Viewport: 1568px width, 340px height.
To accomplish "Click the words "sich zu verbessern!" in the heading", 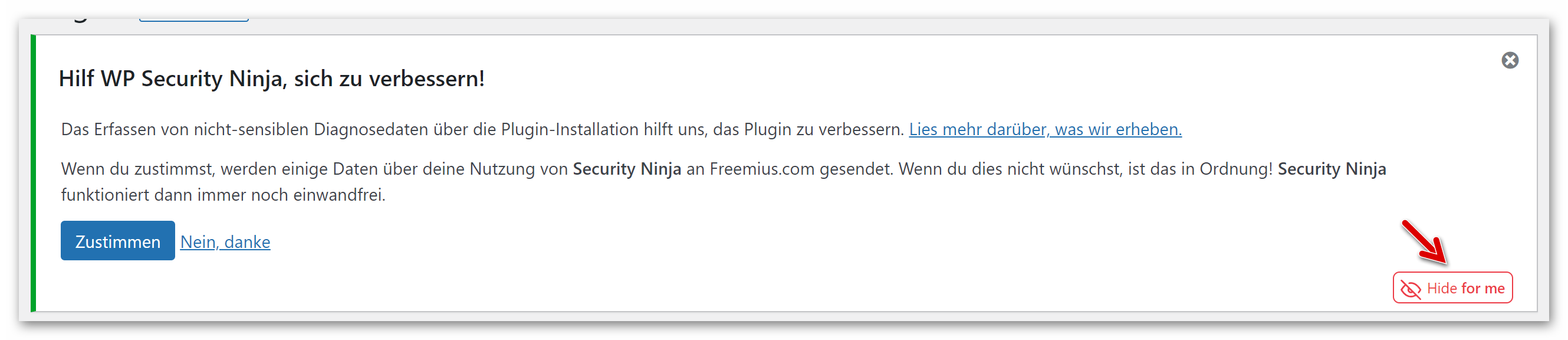I will [389, 79].
